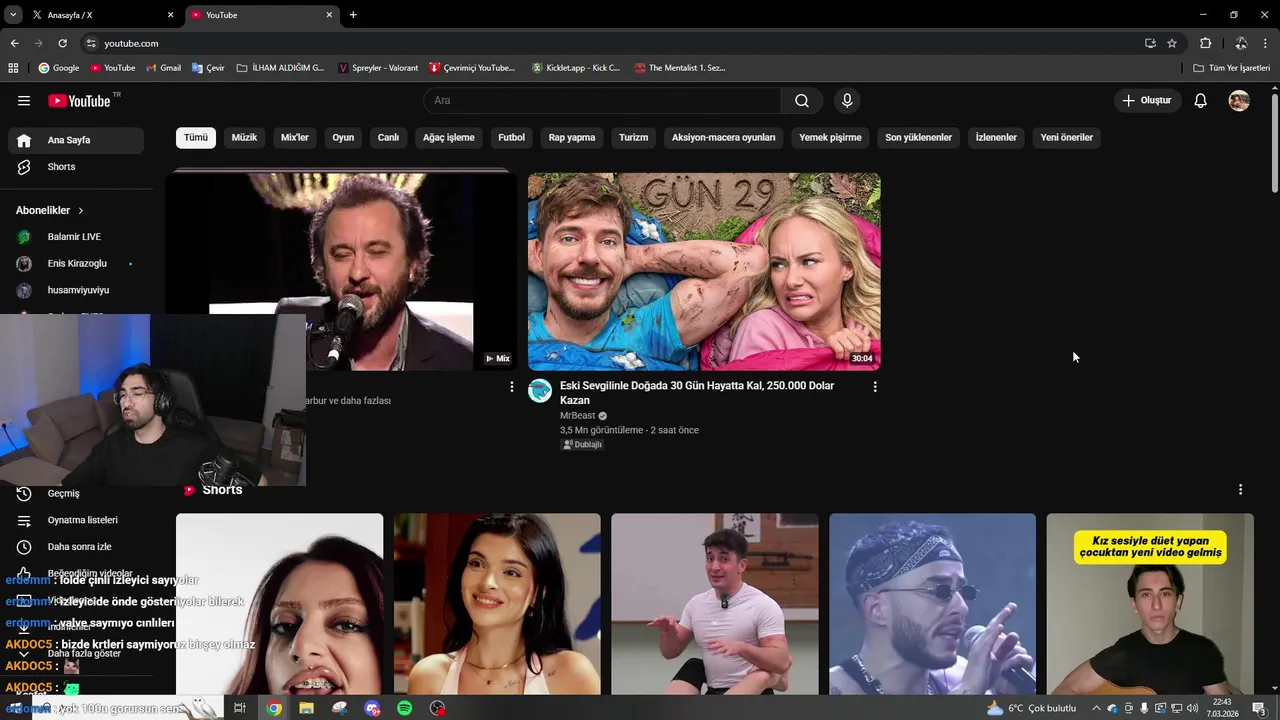Select the Rap yapma filter chip
The width and height of the screenshot is (1280, 720).
572,137
